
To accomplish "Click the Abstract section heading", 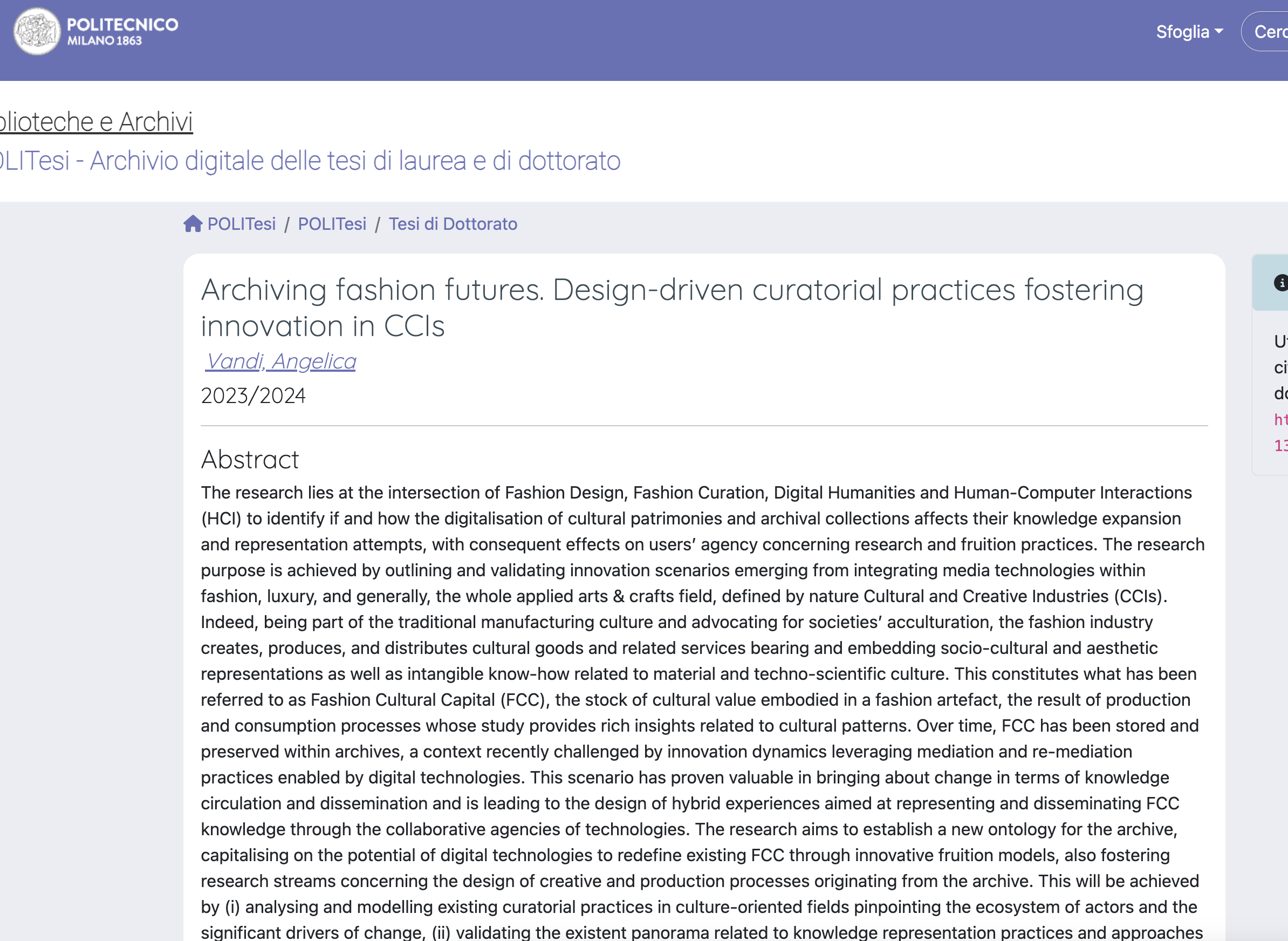I will (250, 460).
